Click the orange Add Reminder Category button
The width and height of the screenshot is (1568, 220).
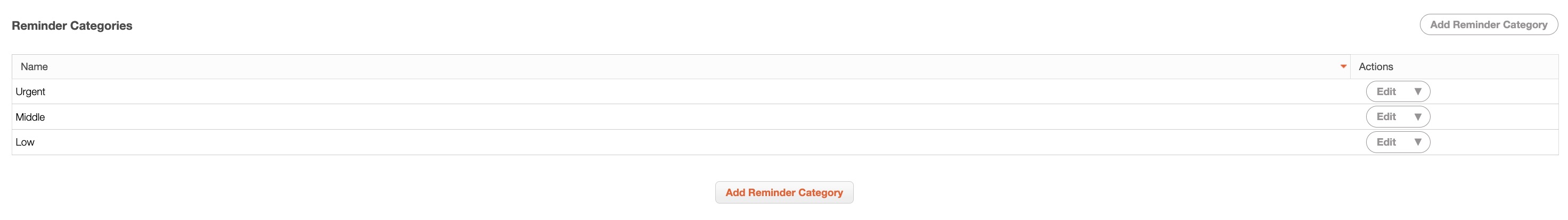784,193
